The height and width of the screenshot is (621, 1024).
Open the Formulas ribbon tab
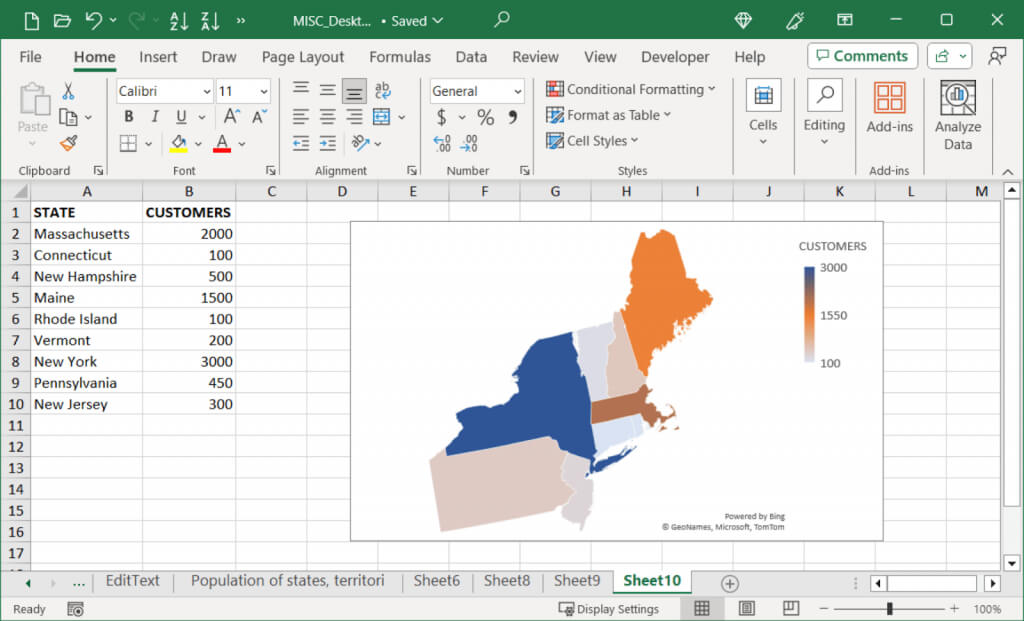(x=399, y=57)
